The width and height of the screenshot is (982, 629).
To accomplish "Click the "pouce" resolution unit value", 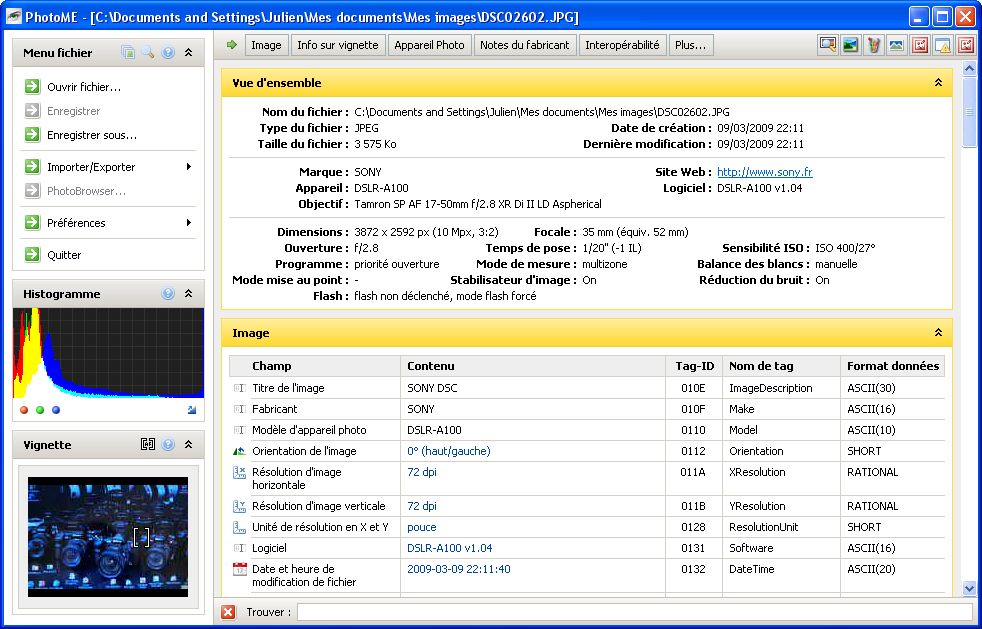I will pos(421,528).
